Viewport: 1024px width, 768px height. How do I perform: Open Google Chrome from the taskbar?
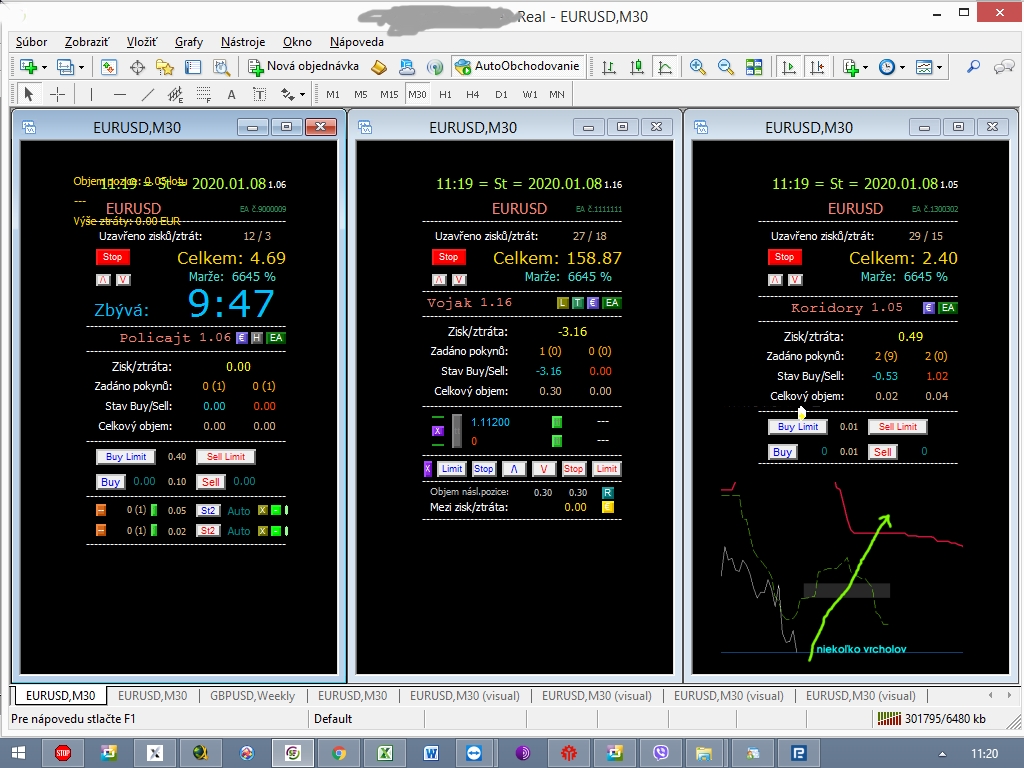[338, 753]
